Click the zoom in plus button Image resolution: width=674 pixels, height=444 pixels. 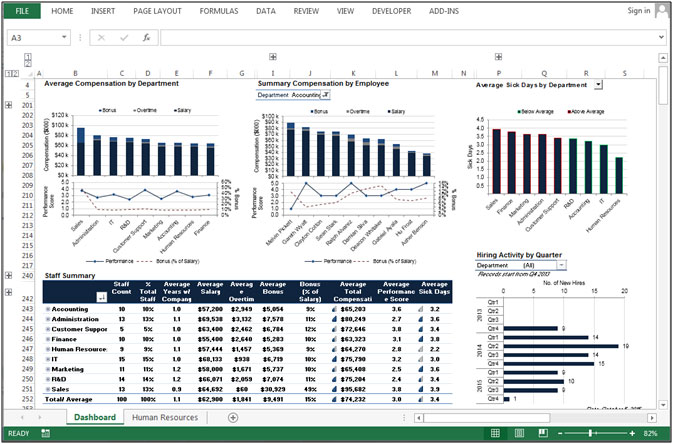coord(632,433)
